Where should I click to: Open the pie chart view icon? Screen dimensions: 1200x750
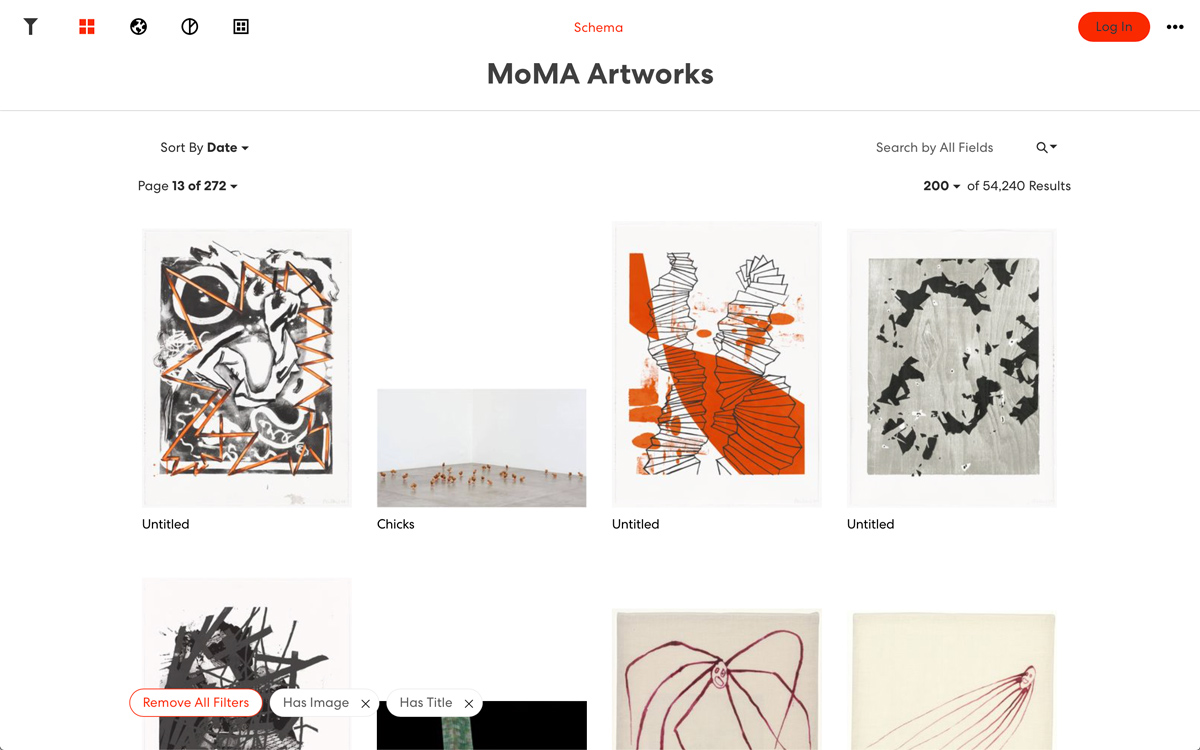[190, 27]
